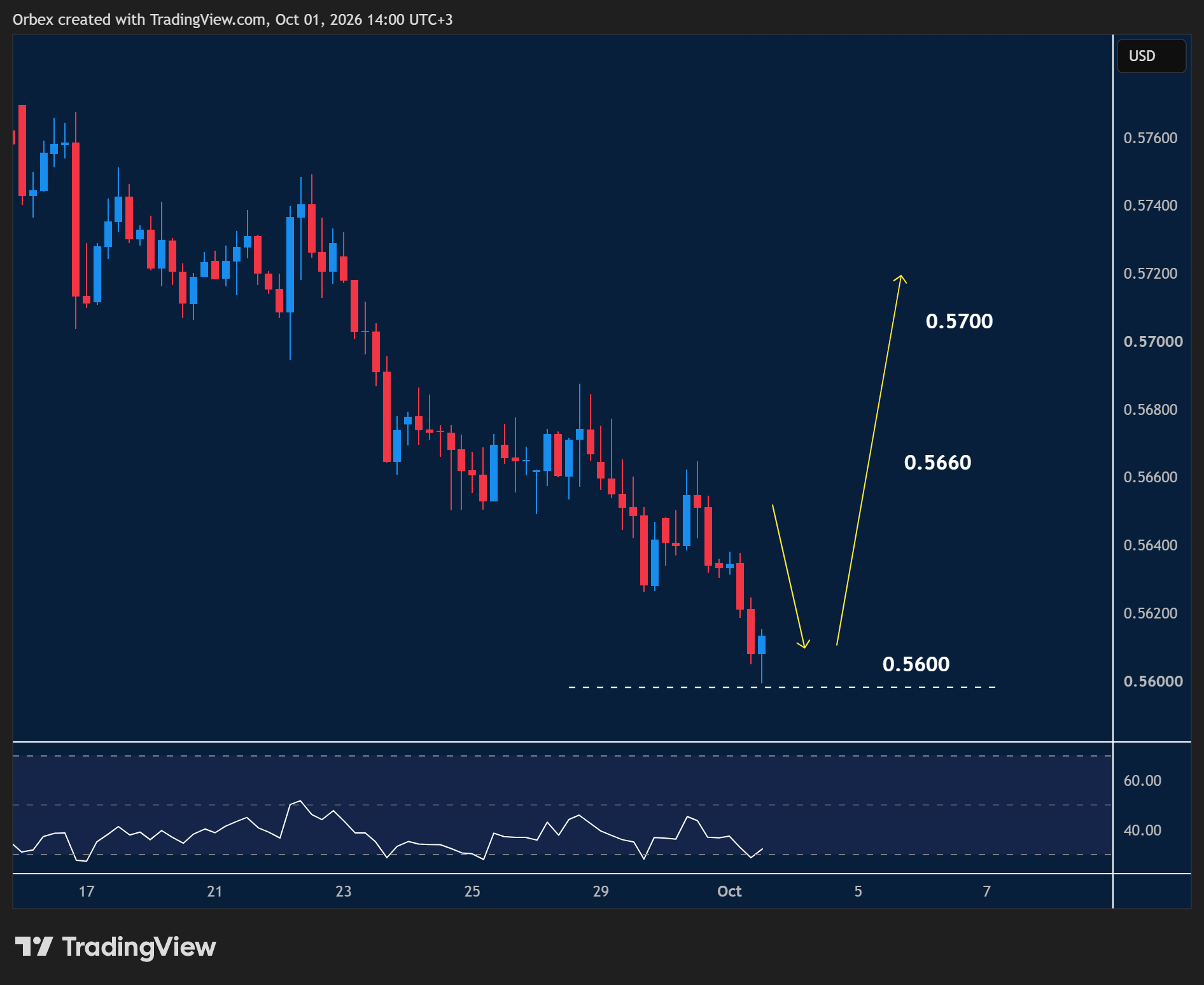Click the 7 date label
This screenshot has height=985, width=1204.
pos(987,891)
